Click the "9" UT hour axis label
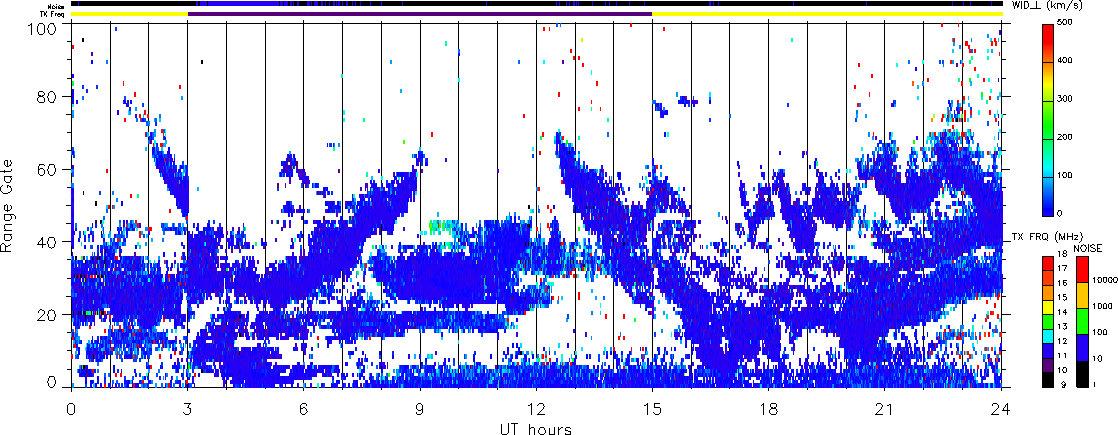Screen dimensions: 1118x435 click(420, 410)
